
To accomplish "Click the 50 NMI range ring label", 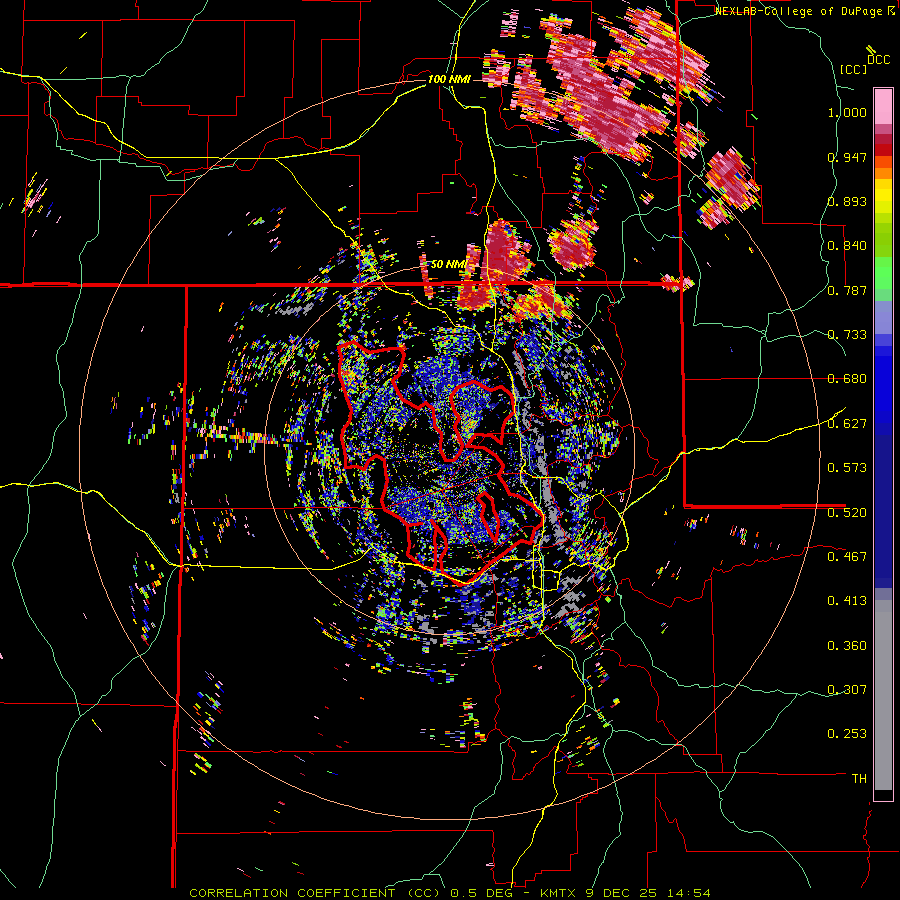I will pos(448,264).
